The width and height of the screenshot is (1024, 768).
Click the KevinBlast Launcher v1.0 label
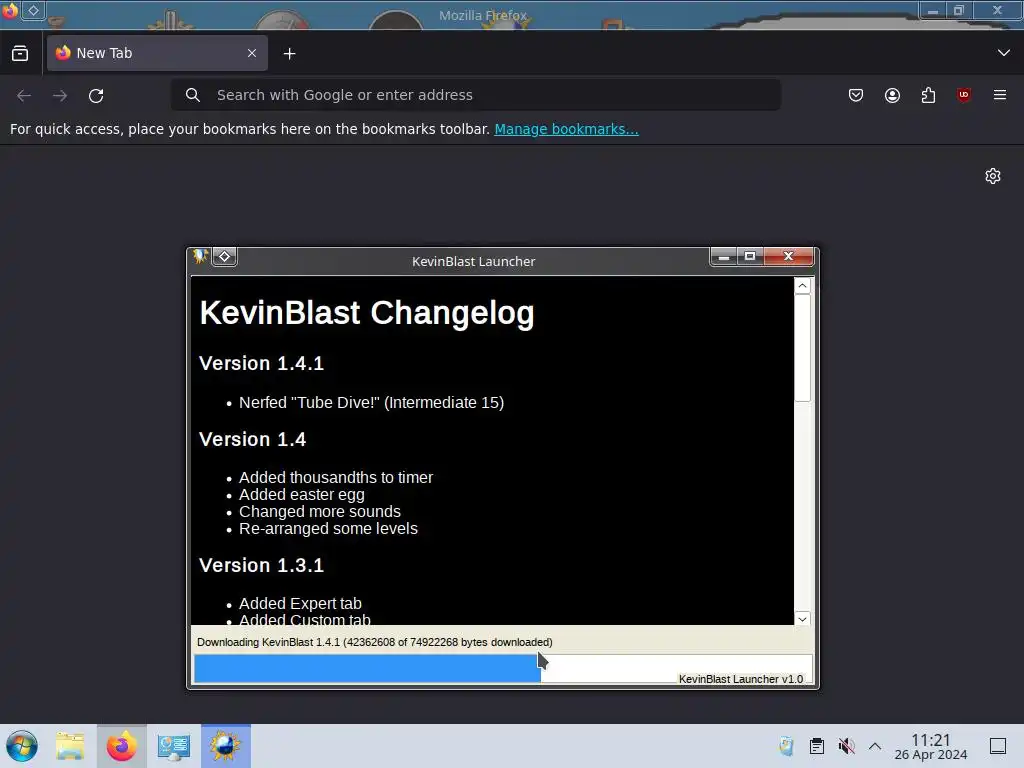[x=741, y=679]
